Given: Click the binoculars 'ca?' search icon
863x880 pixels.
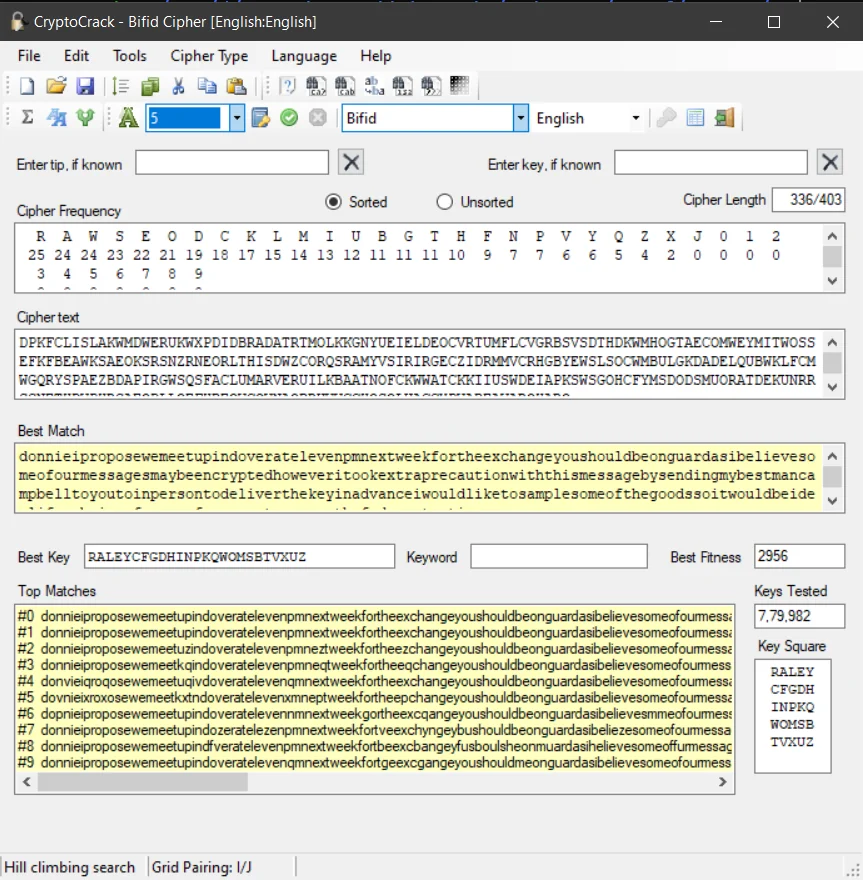Looking at the screenshot, I should pos(316,86).
